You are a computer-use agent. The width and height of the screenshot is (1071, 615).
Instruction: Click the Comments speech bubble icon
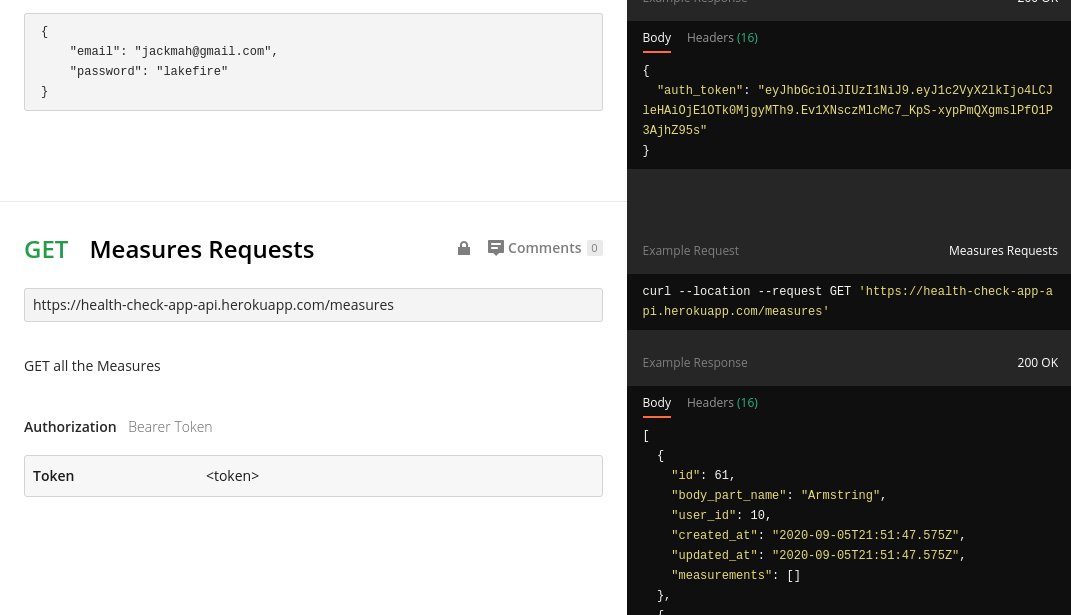(495, 248)
